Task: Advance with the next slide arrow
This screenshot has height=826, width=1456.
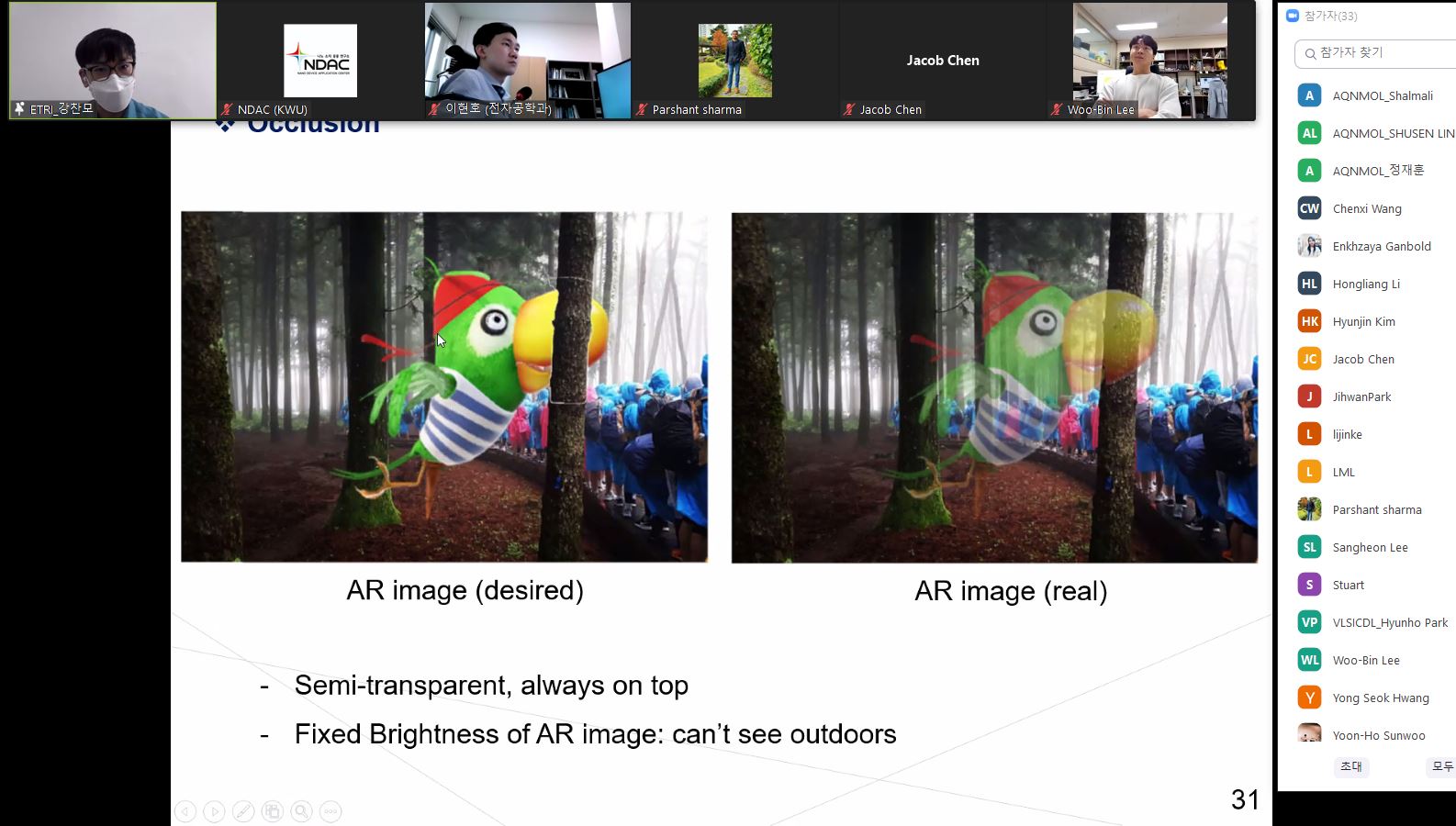Action: pyautogui.click(x=214, y=811)
